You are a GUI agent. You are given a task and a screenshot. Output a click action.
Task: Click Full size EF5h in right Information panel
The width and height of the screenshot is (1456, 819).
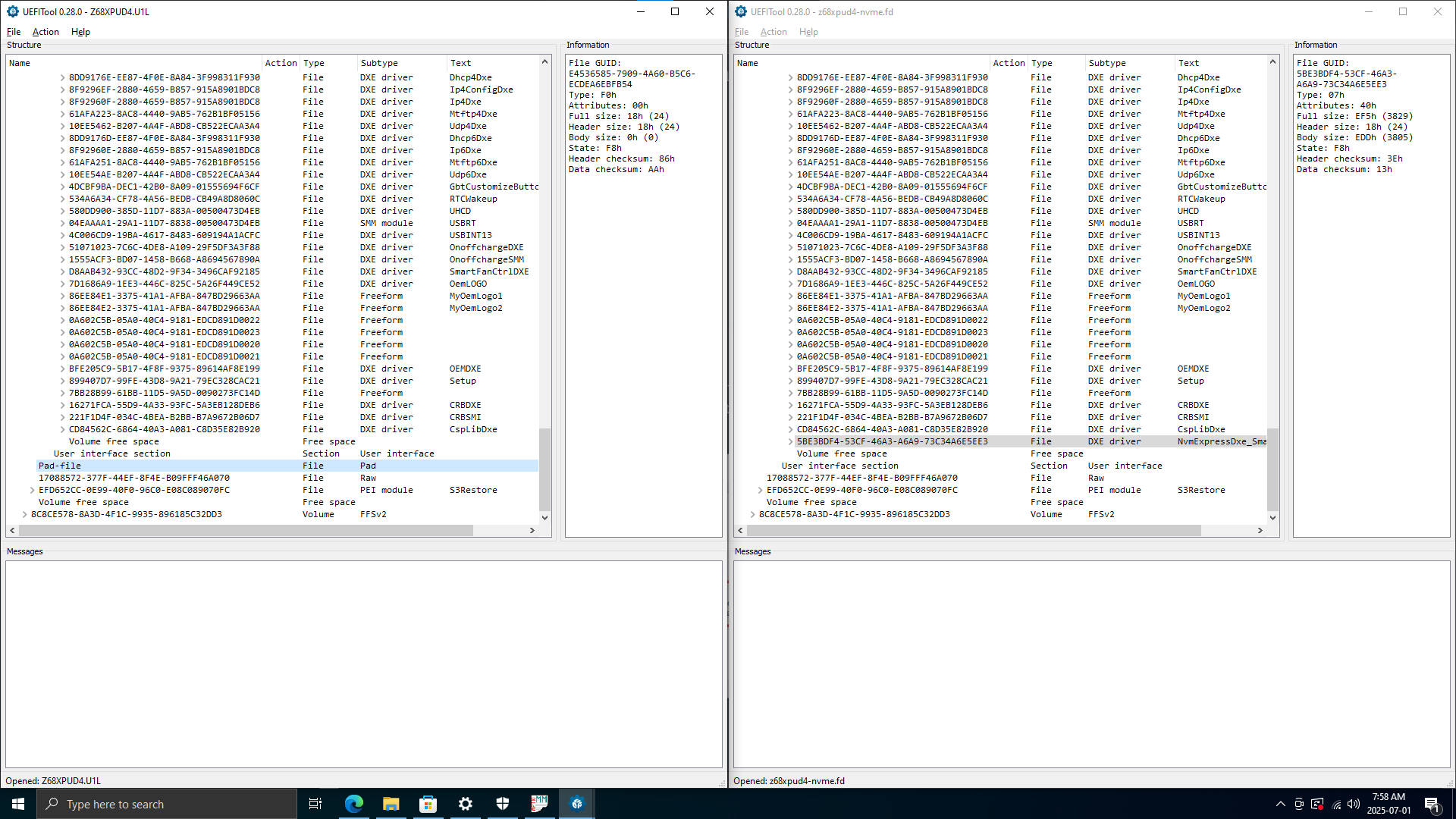pyautogui.click(x=1354, y=116)
